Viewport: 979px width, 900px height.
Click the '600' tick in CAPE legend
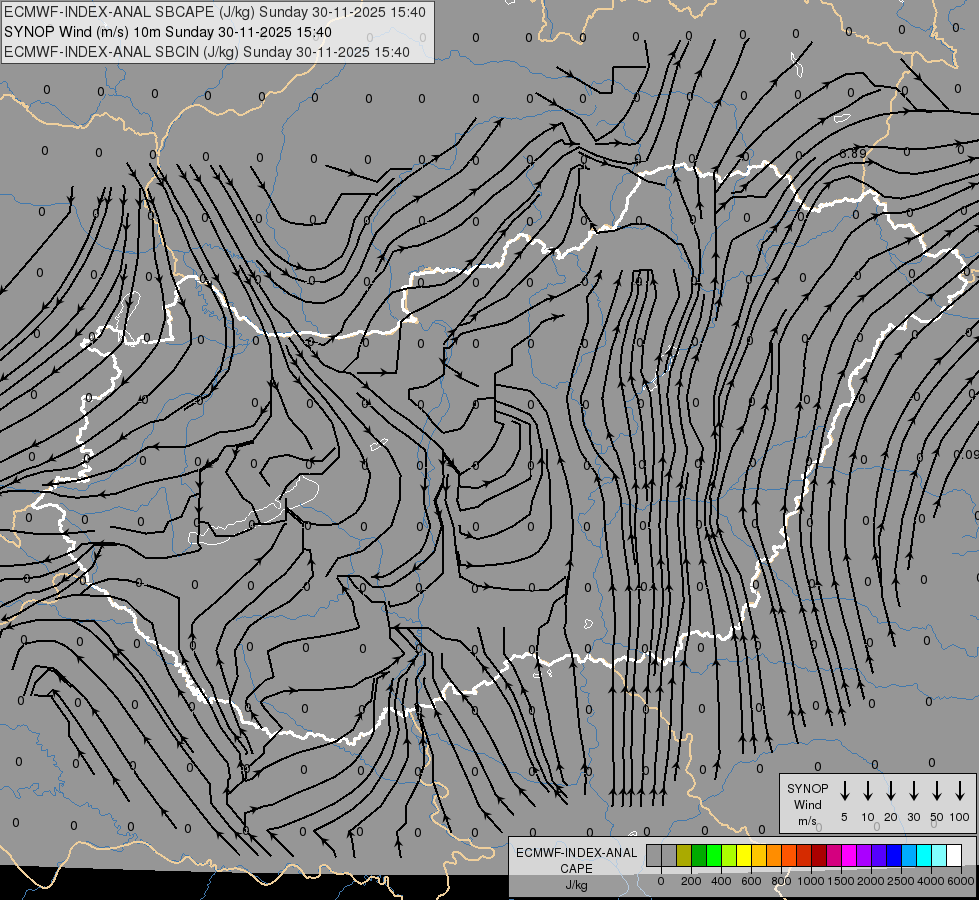point(751,881)
